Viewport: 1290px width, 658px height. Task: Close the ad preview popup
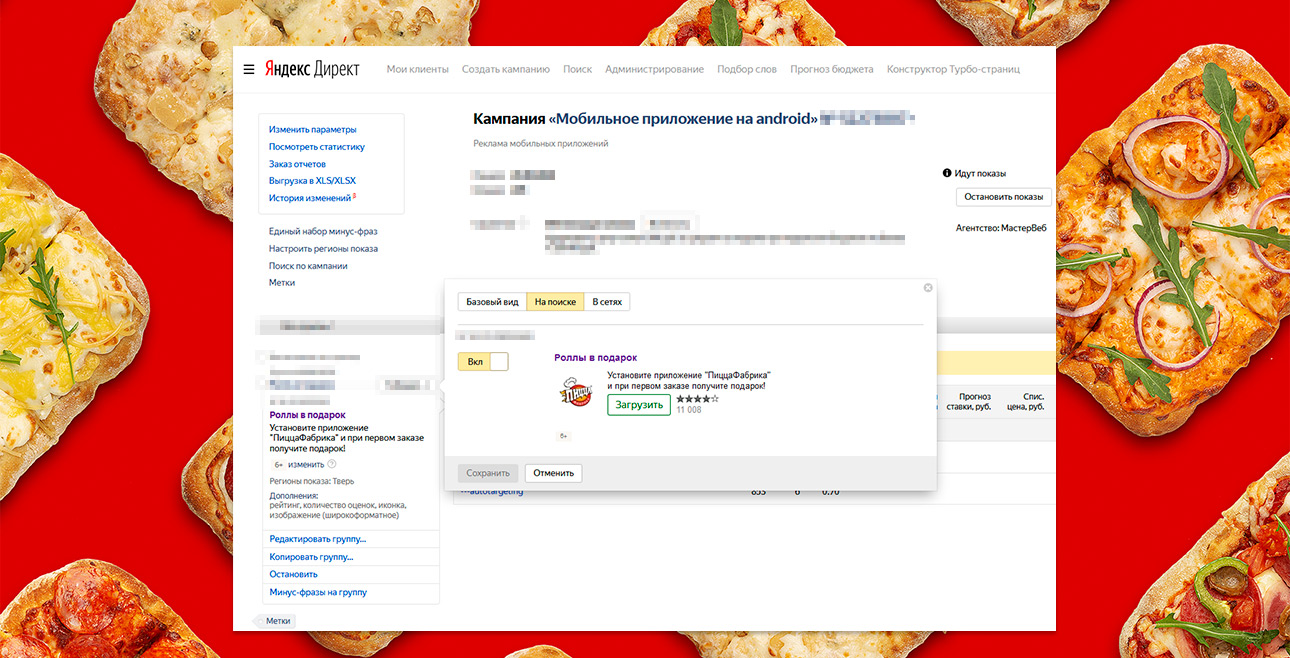[x=927, y=288]
